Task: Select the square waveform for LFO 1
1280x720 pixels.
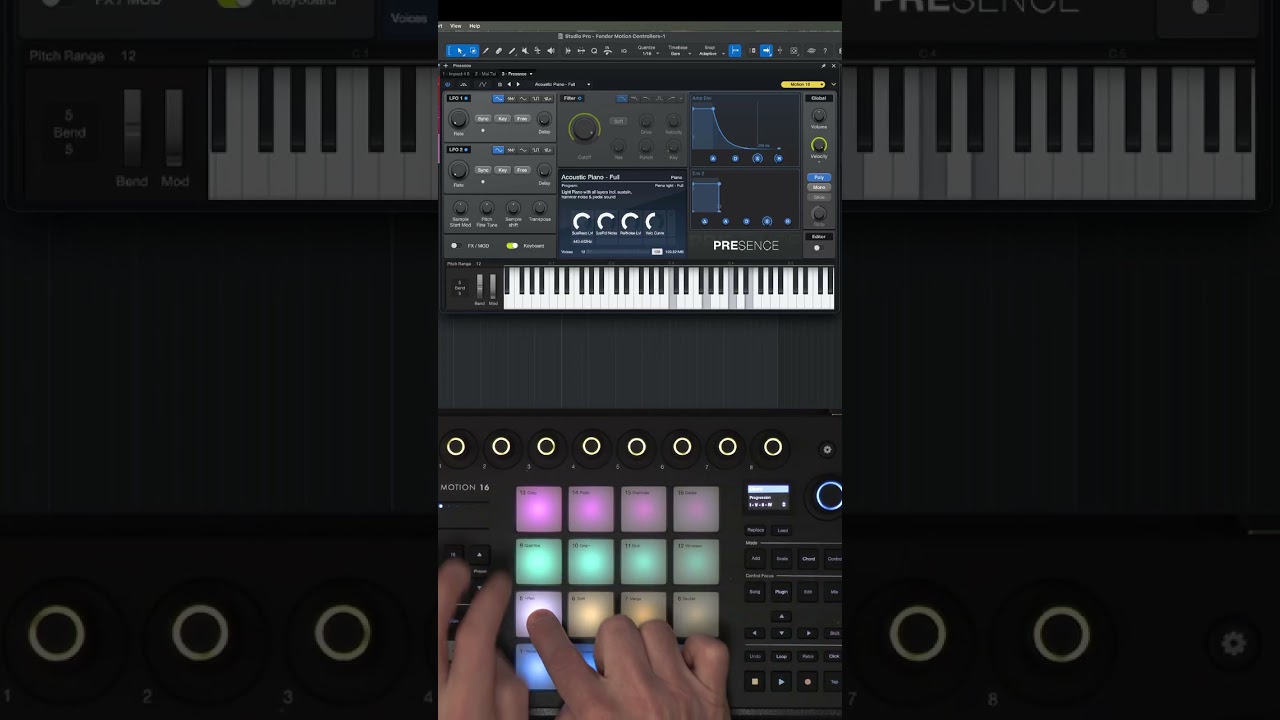Action: click(536, 98)
